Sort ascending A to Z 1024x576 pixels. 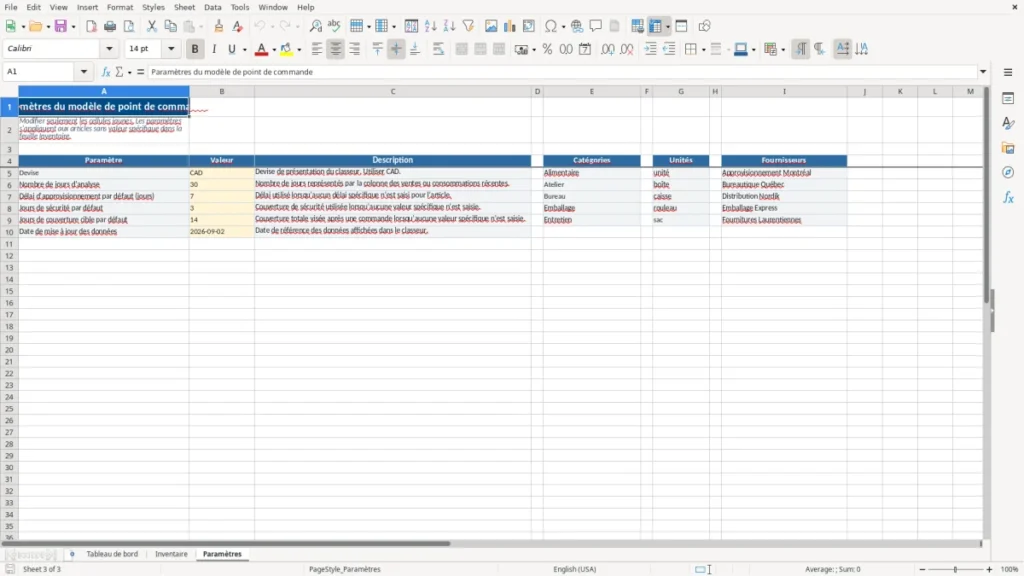[430, 26]
